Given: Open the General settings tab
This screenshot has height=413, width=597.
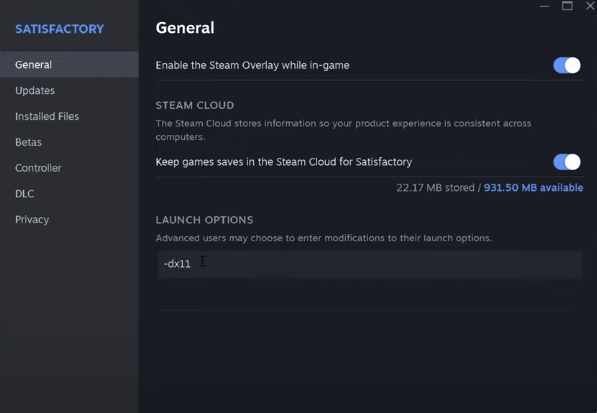Looking at the screenshot, I should pos(69,65).
